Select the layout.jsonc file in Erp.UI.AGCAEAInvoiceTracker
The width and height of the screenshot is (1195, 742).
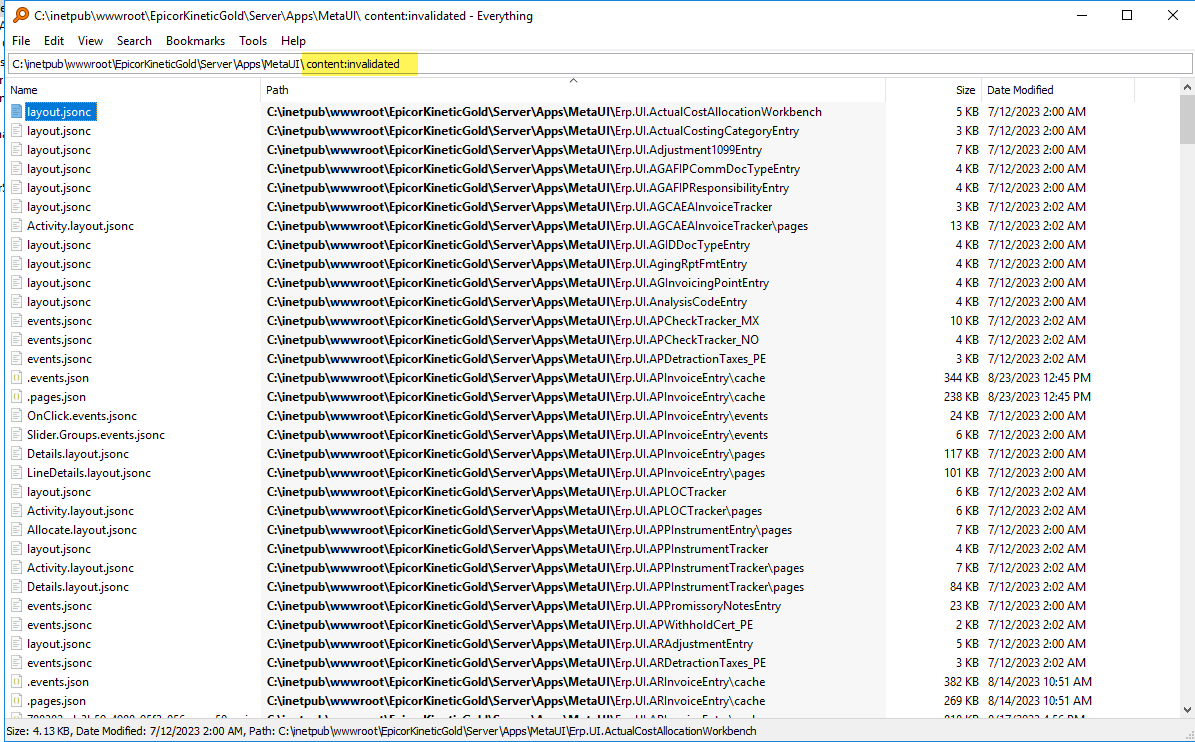point(59,207)
